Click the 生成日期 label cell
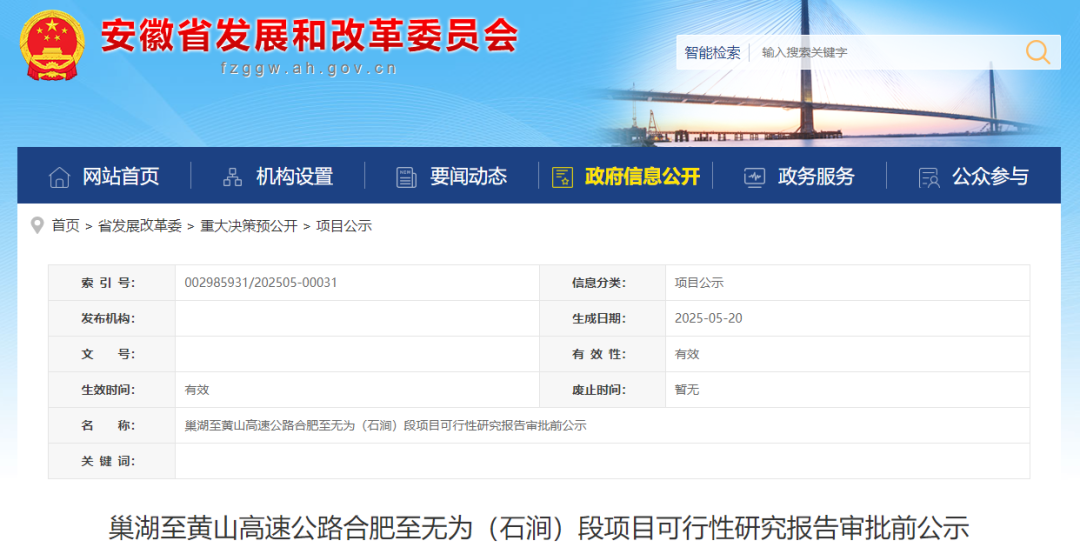Screen dimensions: 1080x554 pyautogui.click(x=602, y=318)
